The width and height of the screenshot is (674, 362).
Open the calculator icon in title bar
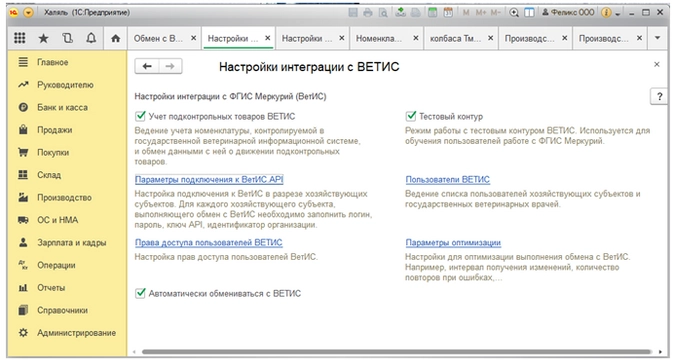pos(432,12)
